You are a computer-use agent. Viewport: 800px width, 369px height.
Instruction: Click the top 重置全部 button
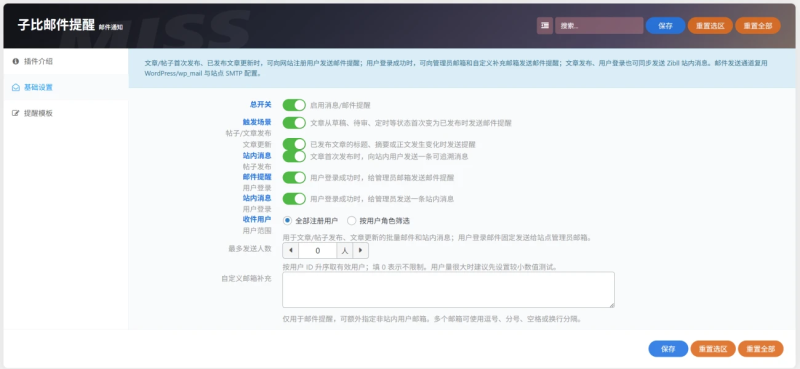(758, 26)
